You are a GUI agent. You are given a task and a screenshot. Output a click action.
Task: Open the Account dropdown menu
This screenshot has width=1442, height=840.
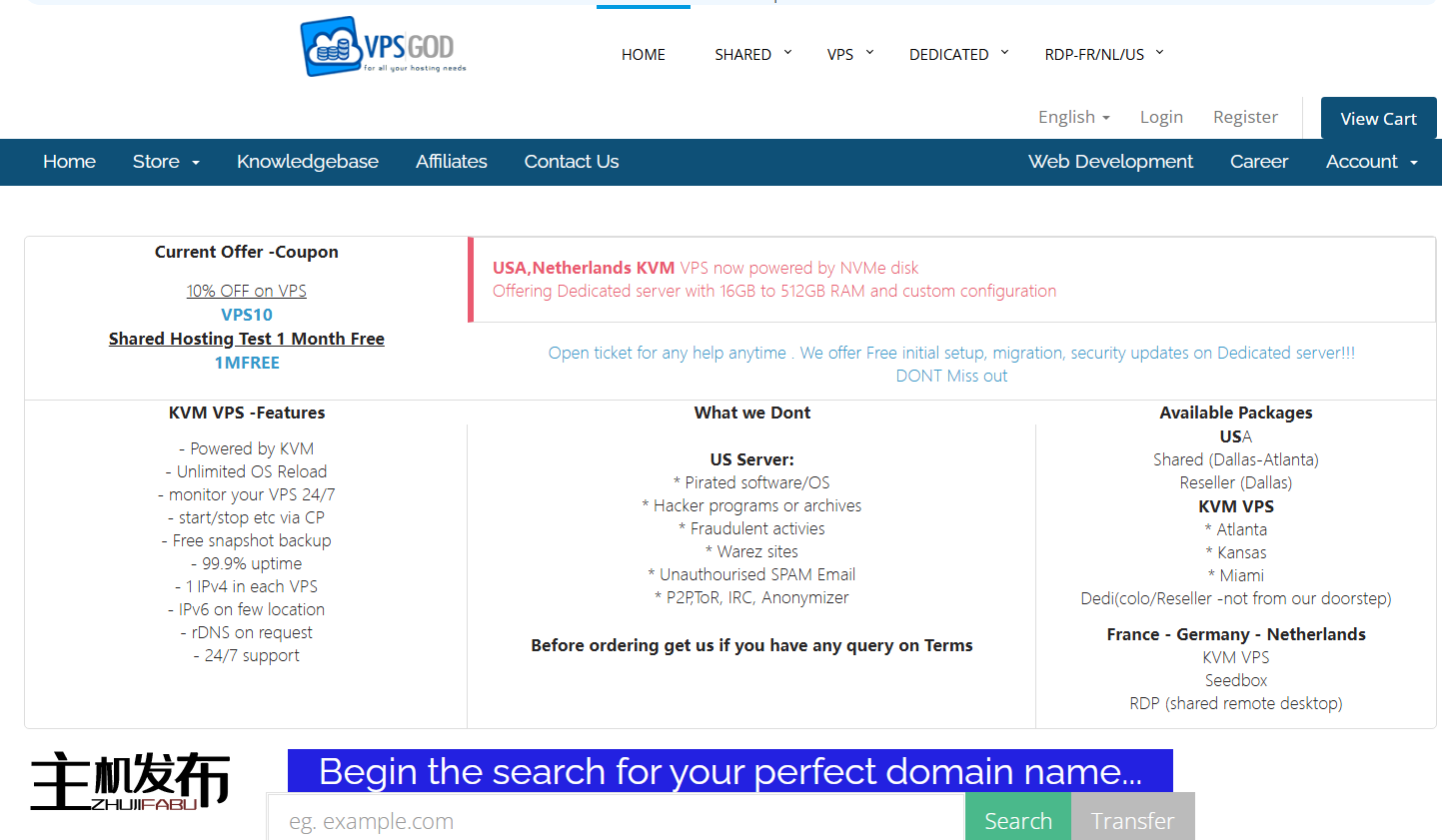(1371, 162)
